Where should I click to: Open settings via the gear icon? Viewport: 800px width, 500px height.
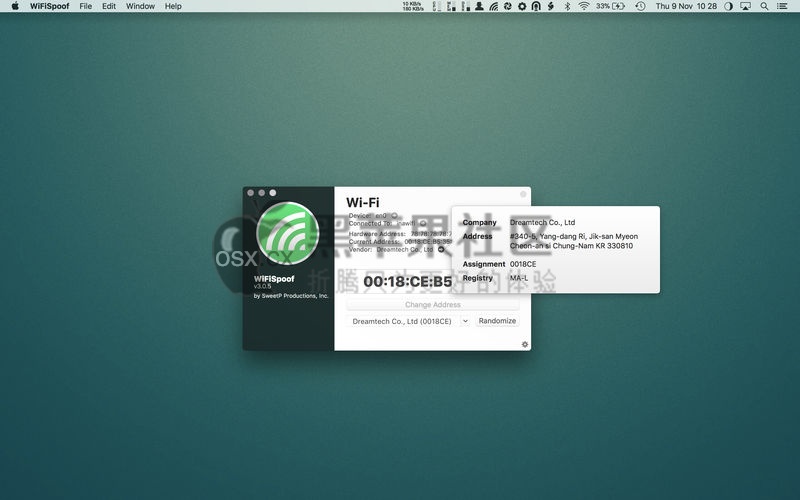[x=524, y=344]
